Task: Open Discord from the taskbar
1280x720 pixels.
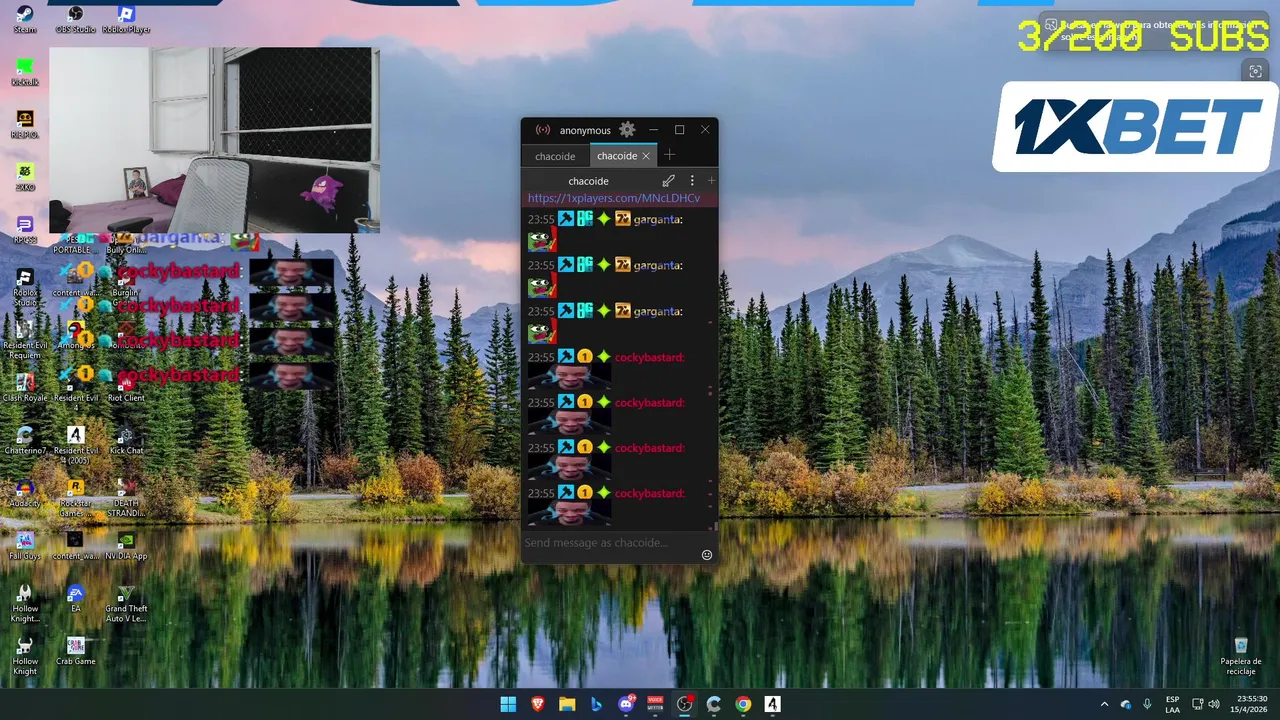Action: tap(626, 704)
